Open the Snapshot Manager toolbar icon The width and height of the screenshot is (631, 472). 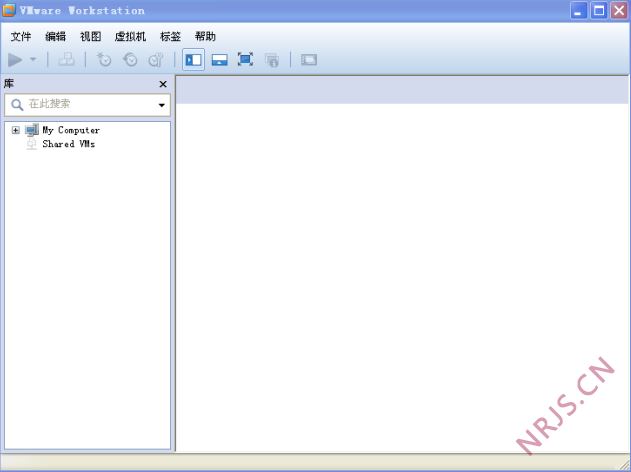[x=156, y=60]
